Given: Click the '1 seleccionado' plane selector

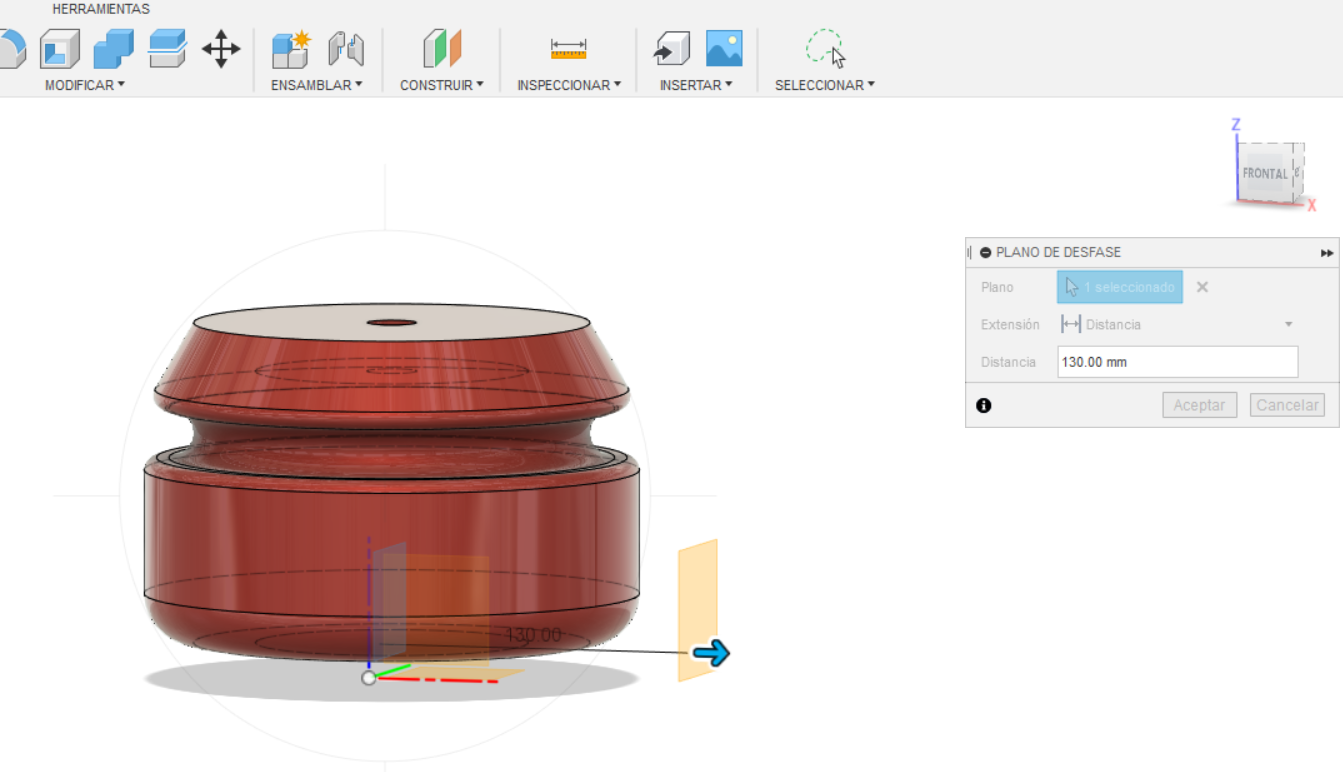Looking at the screenshot, I should [x=1120, y=287].
